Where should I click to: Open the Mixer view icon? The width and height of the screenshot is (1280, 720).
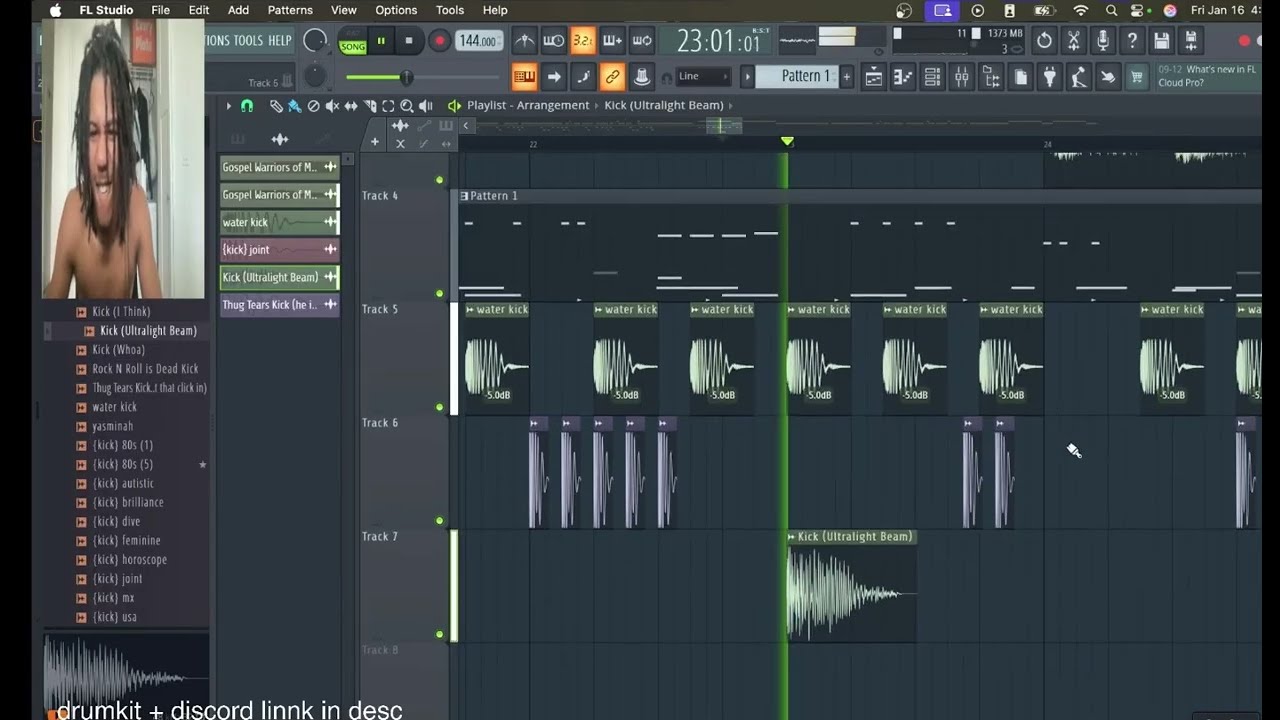pos(961,77)
